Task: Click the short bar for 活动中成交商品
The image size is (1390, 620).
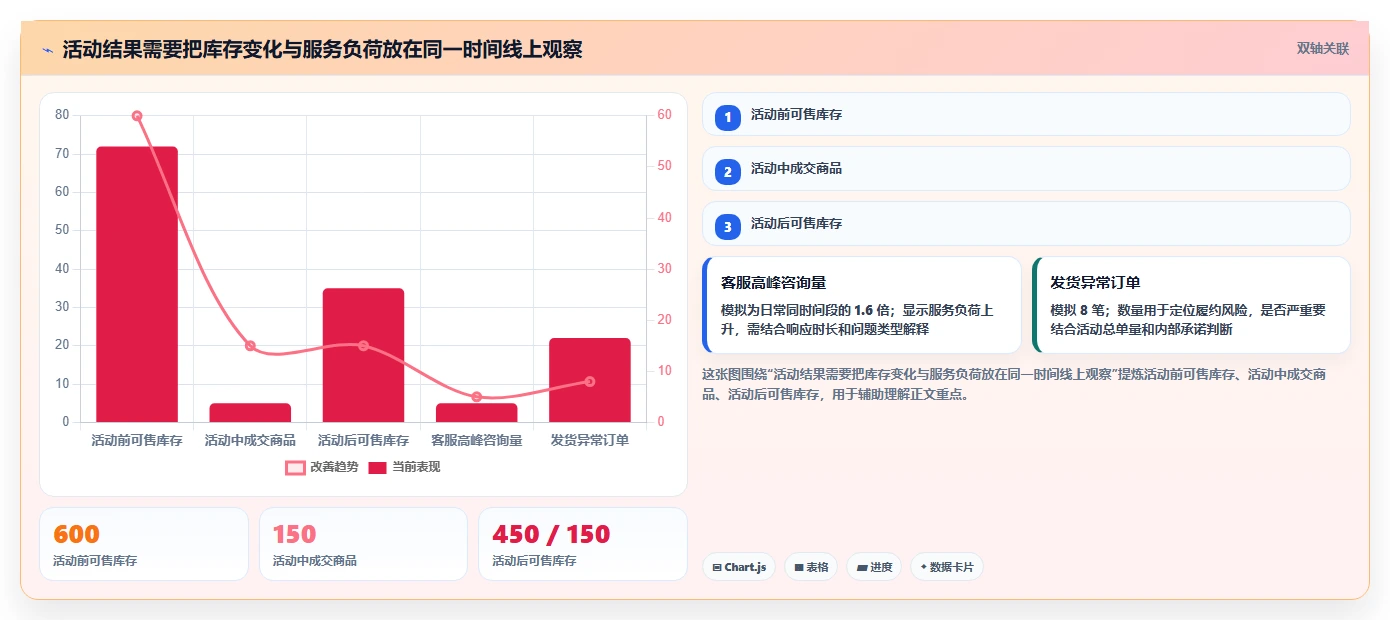Action: click(250, 412)
